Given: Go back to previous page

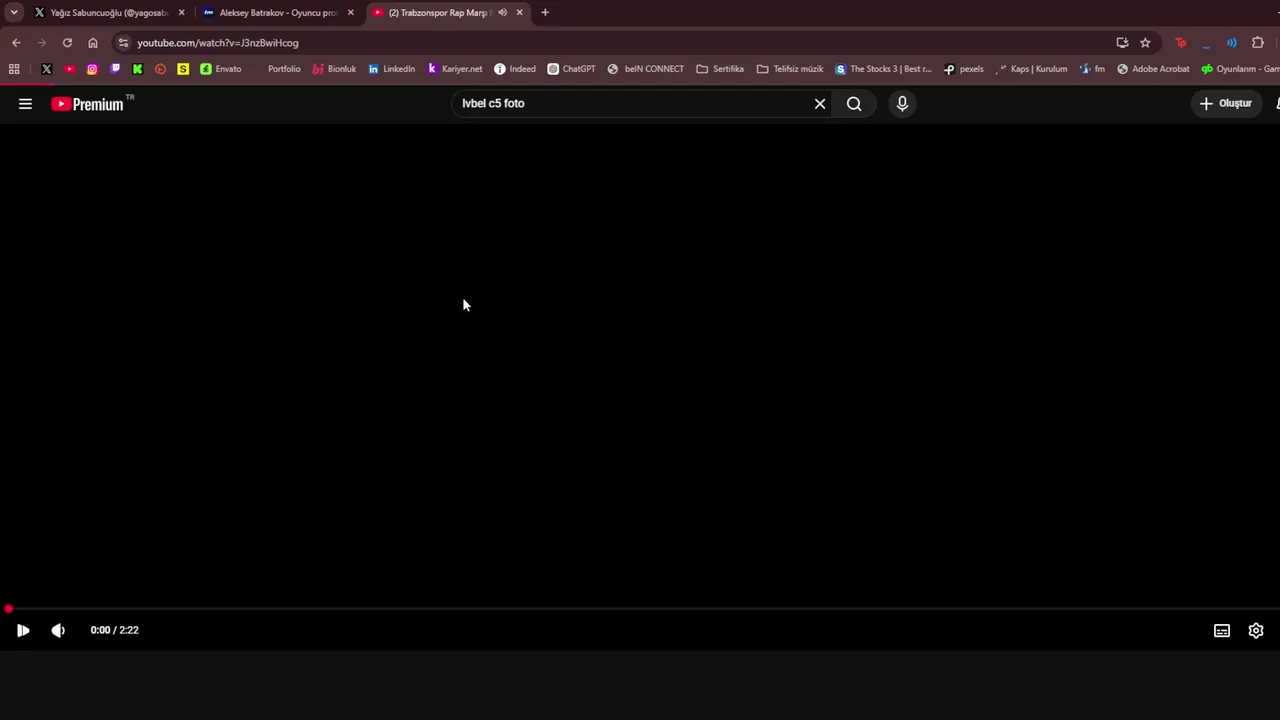Looking at the screenshot, I should pos(16,43).
